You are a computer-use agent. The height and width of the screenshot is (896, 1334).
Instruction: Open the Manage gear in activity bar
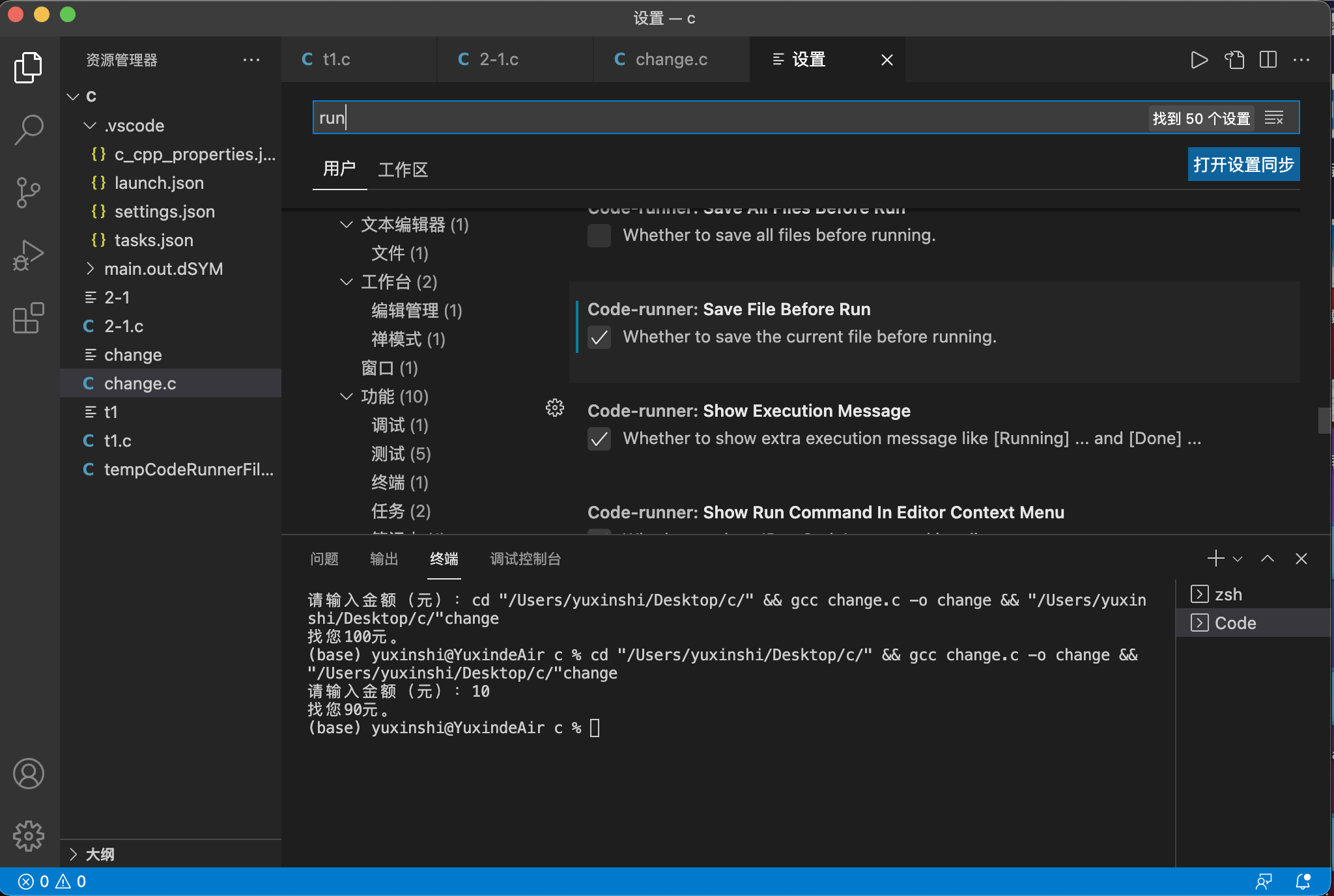(x=29, y=836)
